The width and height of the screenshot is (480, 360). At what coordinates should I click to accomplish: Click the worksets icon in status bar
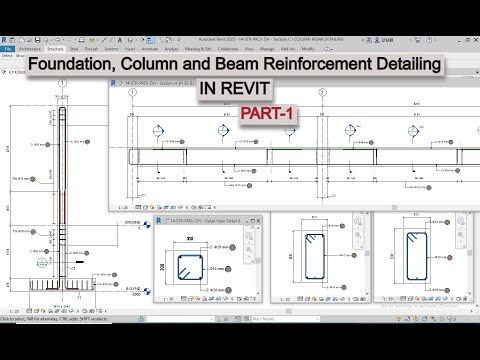[141, 319]
